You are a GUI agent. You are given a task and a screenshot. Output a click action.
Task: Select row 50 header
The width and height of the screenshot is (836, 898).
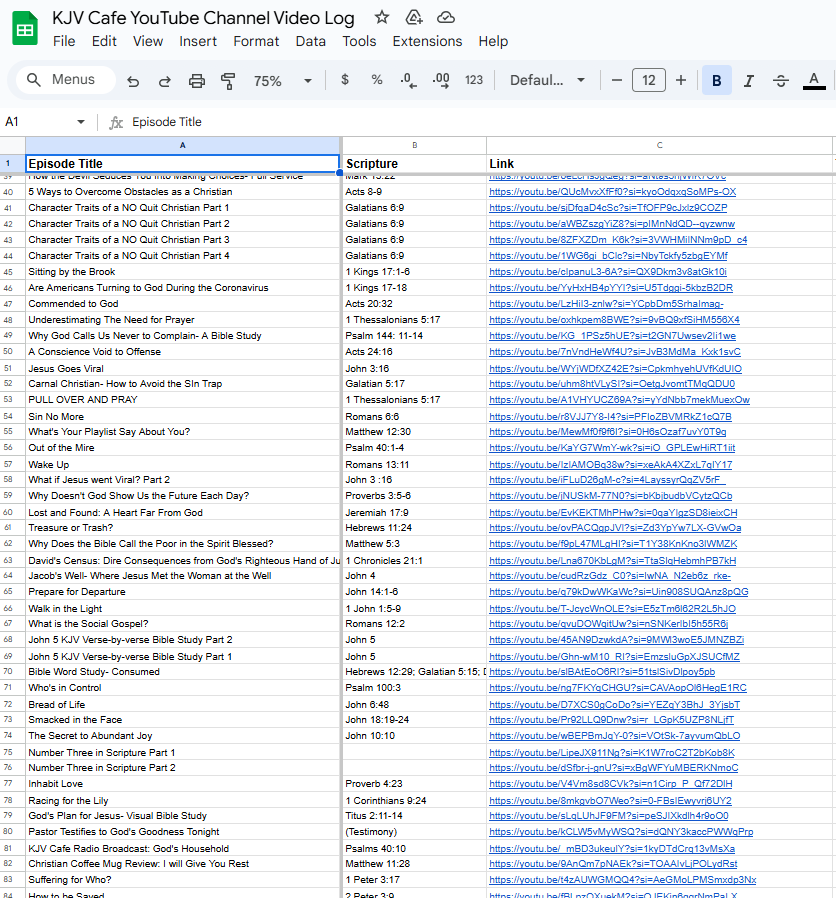[x=9, y=352]
